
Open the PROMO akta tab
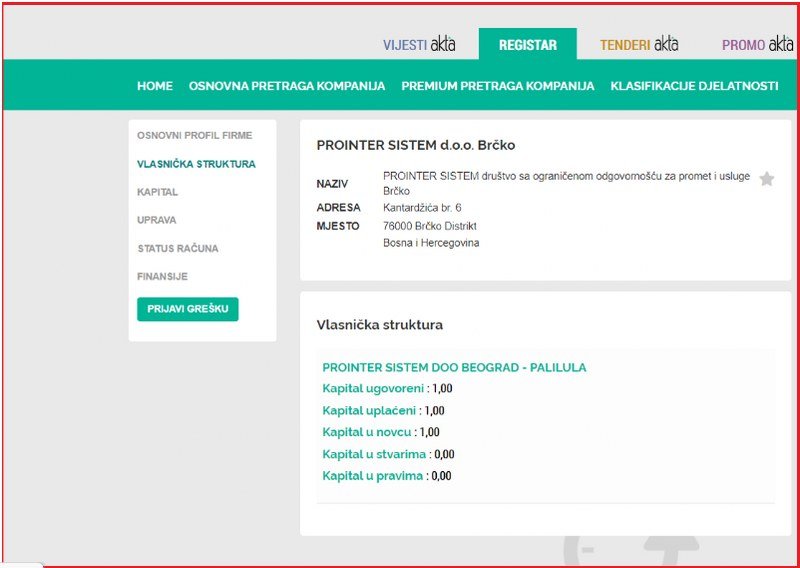[x=758, y=45]
